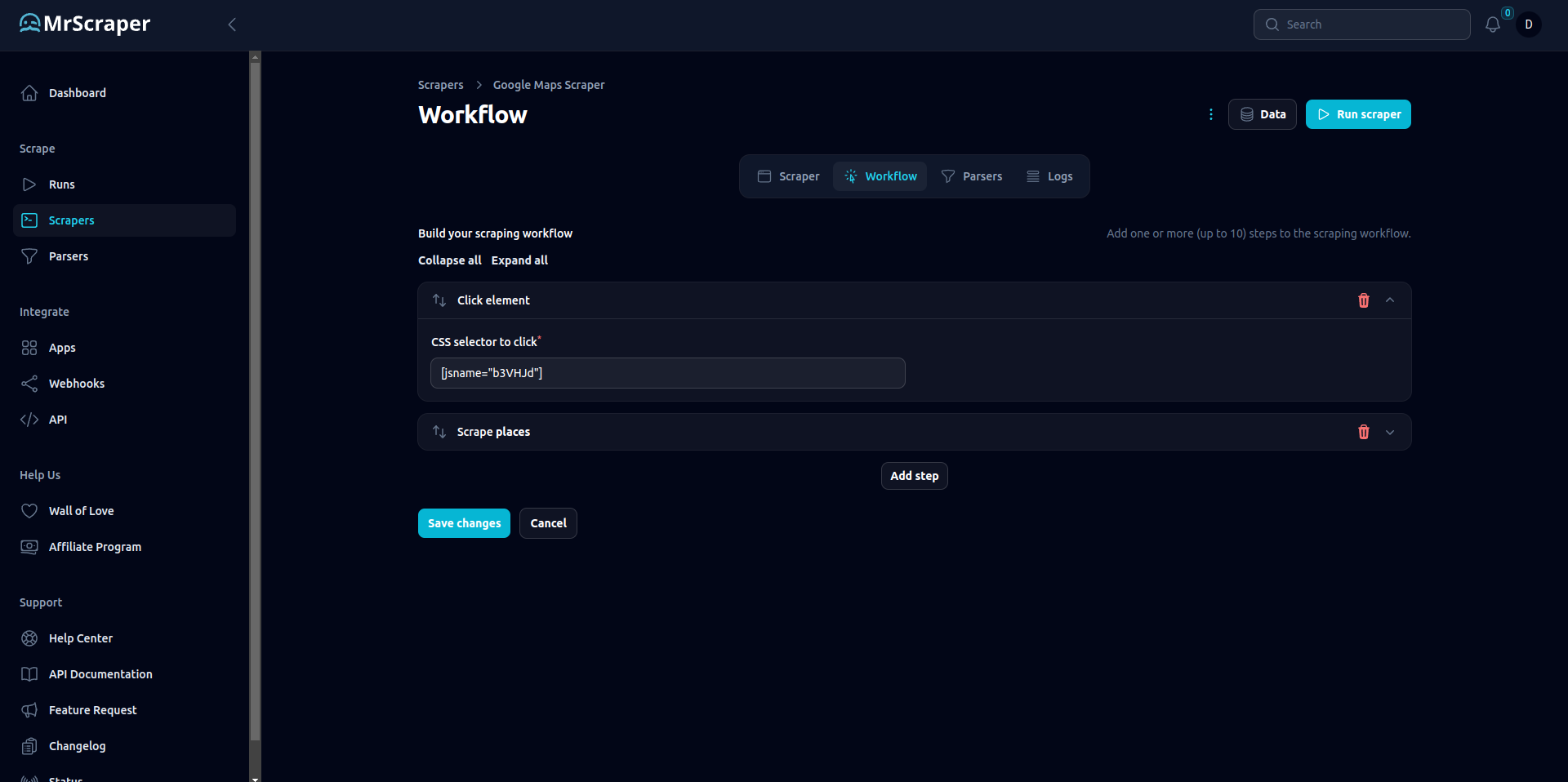Focus the CSS selector to click field
Screen dimensions: 1568x782
coord(668,373)
